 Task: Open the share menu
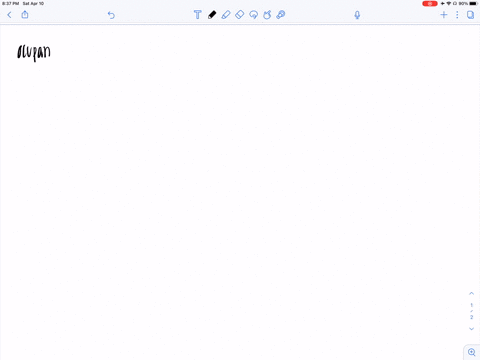(25, 14)
